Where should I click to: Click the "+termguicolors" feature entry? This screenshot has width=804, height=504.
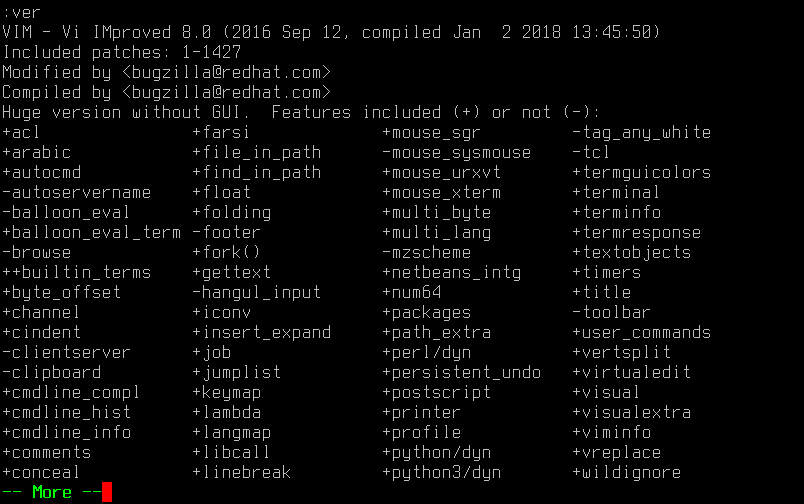click(x=641, y=172)
